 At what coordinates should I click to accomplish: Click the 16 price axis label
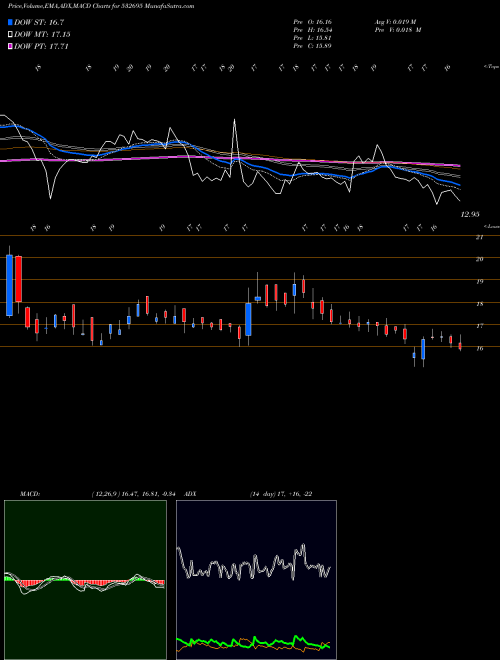click(479, 349)
